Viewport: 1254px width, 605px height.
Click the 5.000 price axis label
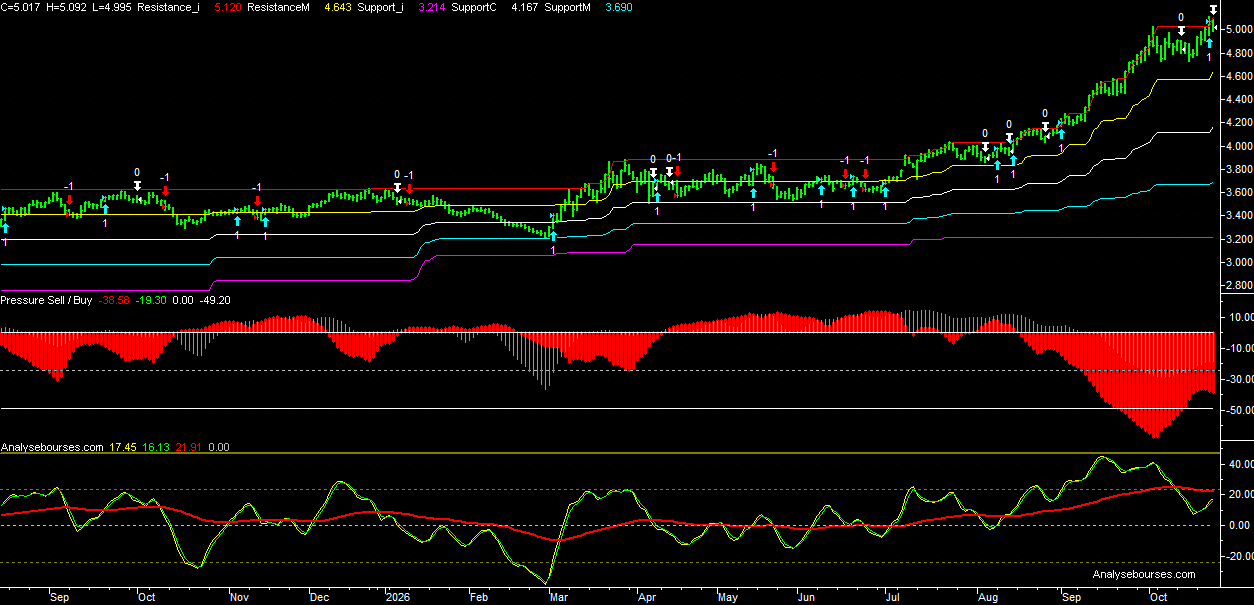(1238, 29)
